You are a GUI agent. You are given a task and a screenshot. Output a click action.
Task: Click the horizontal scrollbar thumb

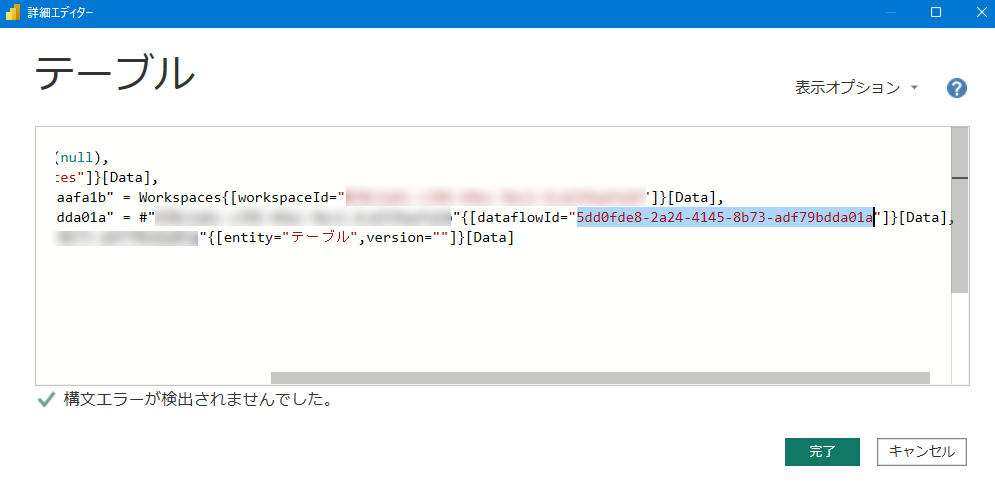click(600, 378)
